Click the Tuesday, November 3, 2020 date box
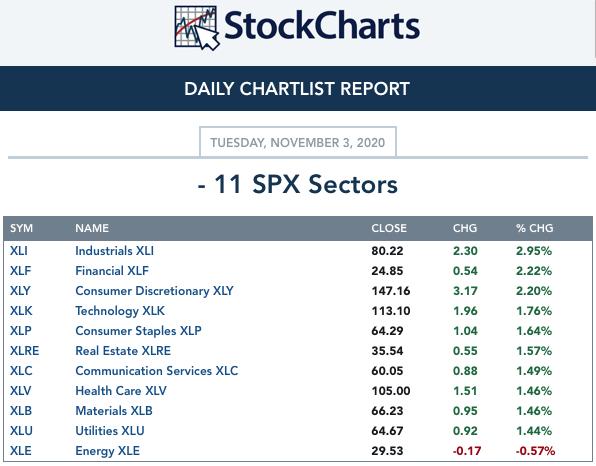Viewport: 596px width, 466px height. (x=298, y=143)
